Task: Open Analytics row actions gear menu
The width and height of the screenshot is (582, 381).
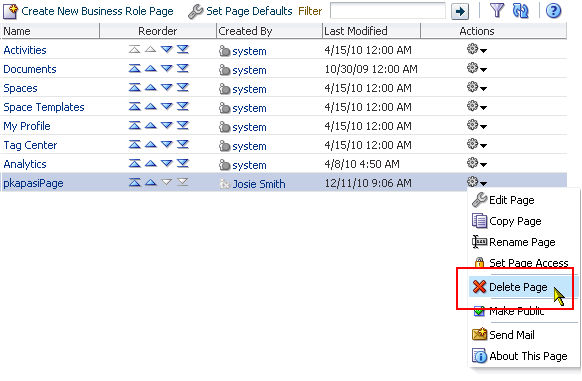Action: [x=477, y=163]
